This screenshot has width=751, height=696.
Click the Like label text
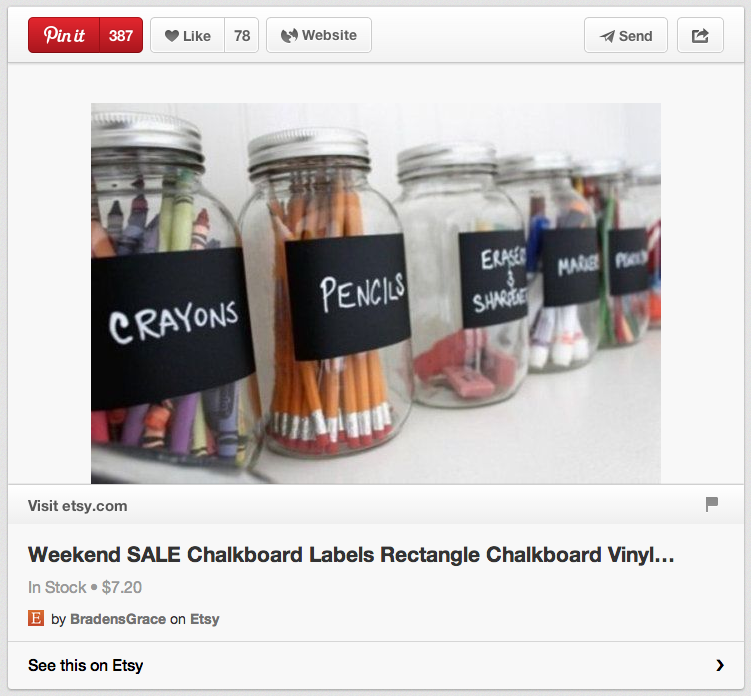click(197, 36)
